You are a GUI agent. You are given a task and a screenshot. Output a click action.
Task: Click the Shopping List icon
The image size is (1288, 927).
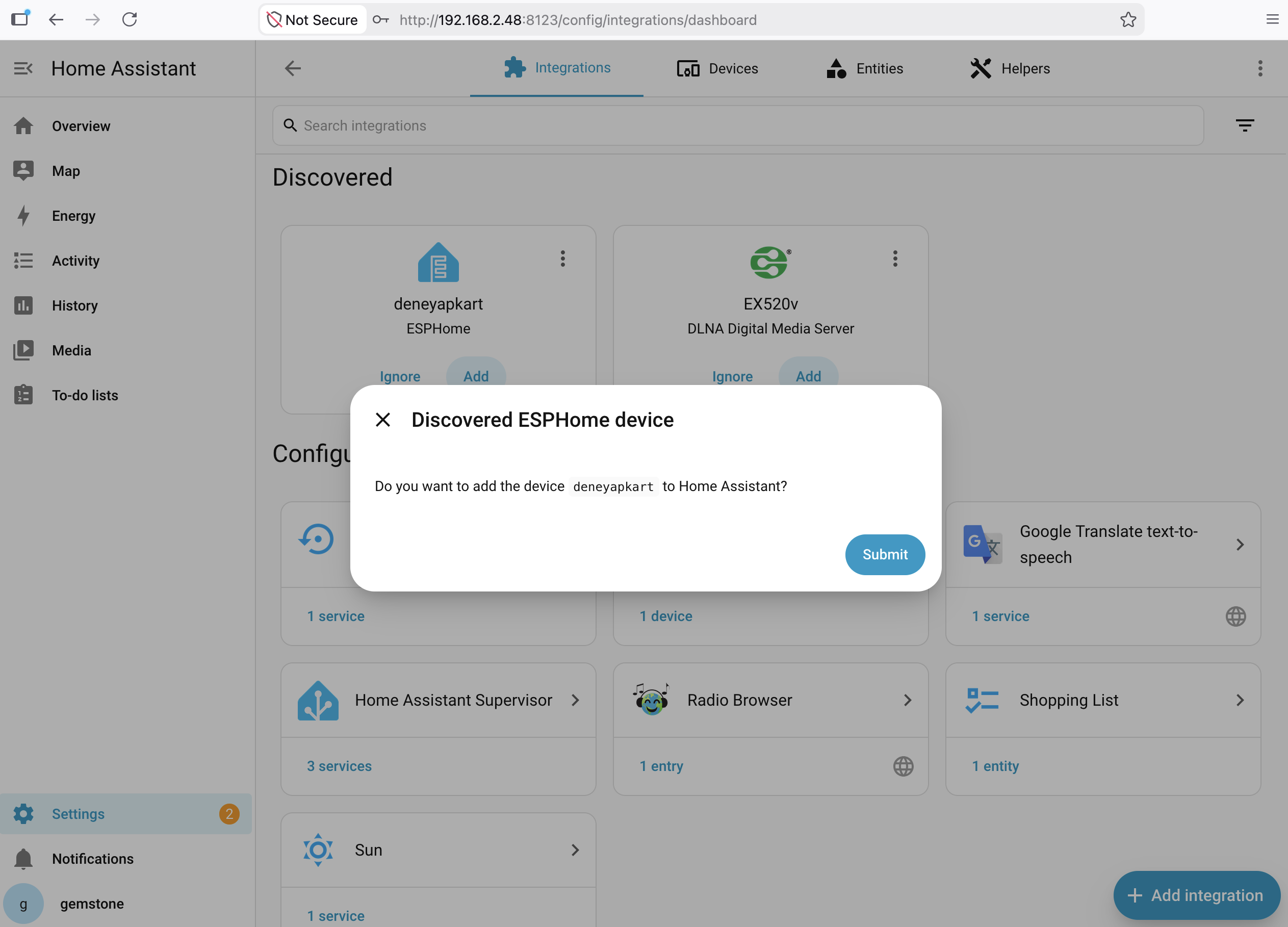click(982, 701)
